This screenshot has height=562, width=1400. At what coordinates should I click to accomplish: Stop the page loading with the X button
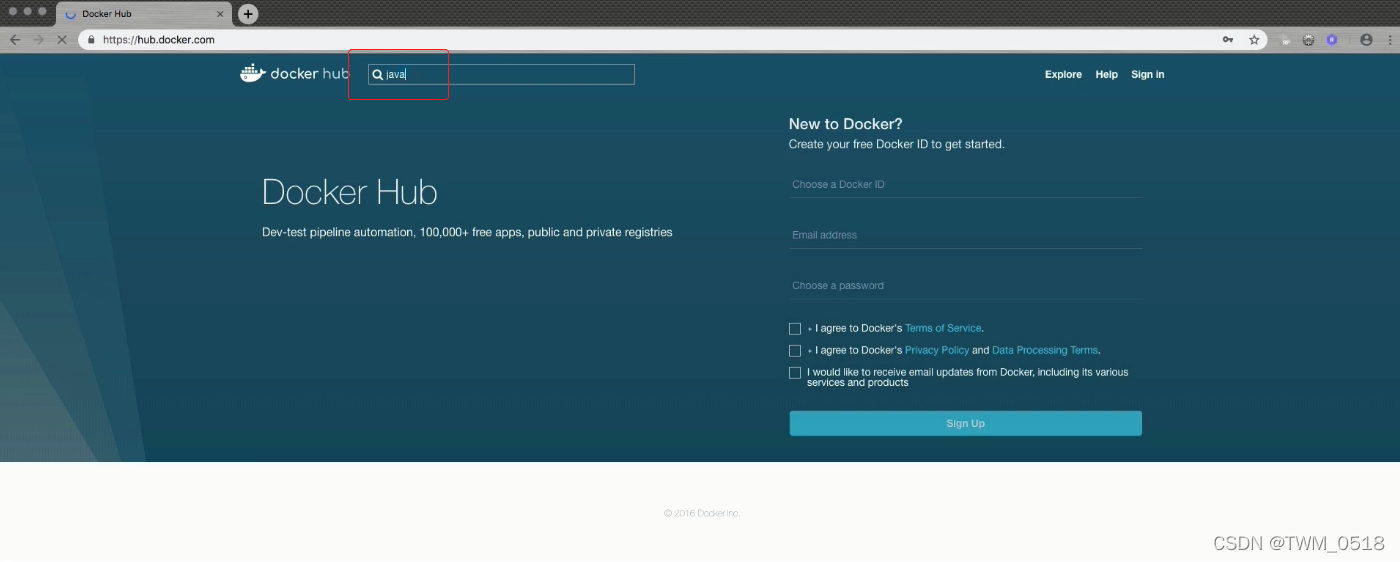click(62, 40)
